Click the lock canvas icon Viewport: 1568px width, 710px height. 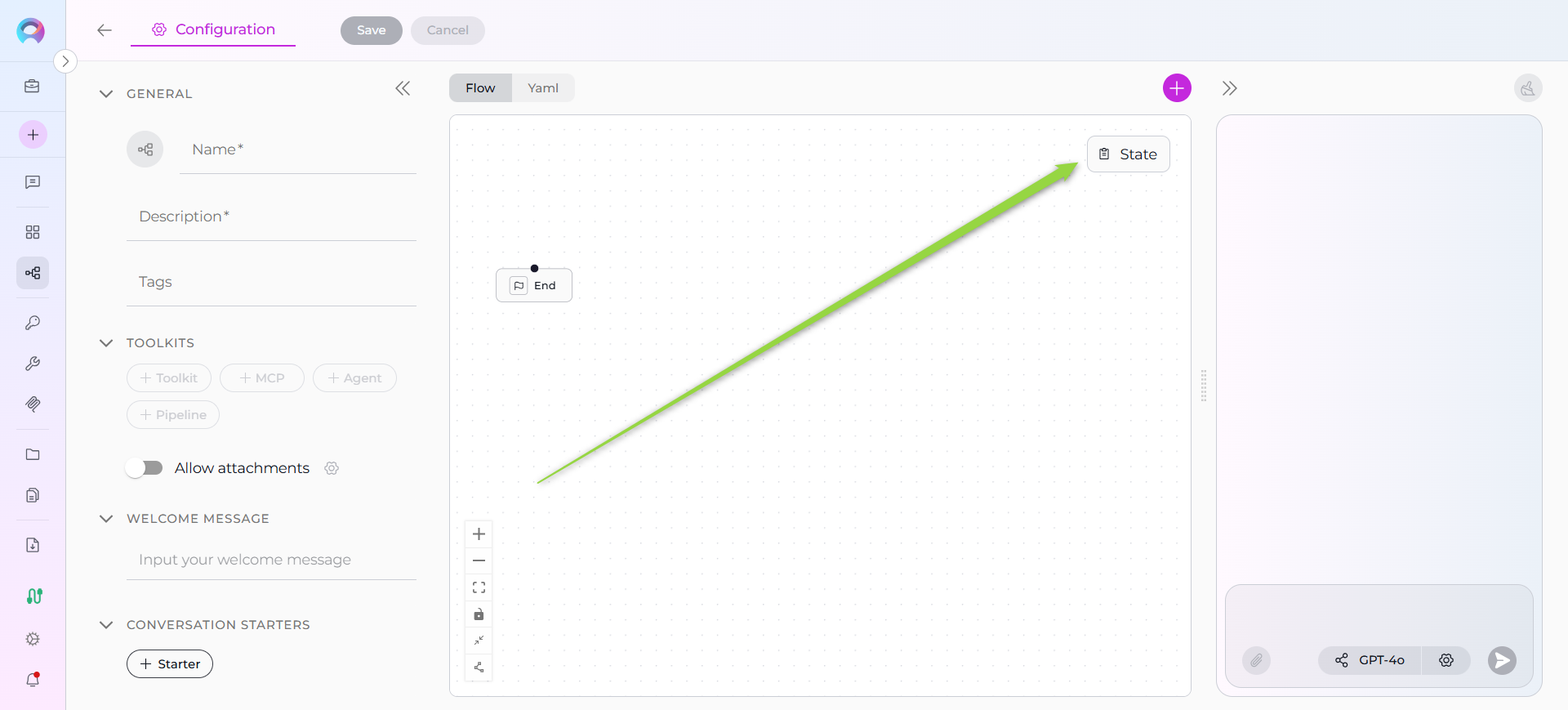click(479, 614)
